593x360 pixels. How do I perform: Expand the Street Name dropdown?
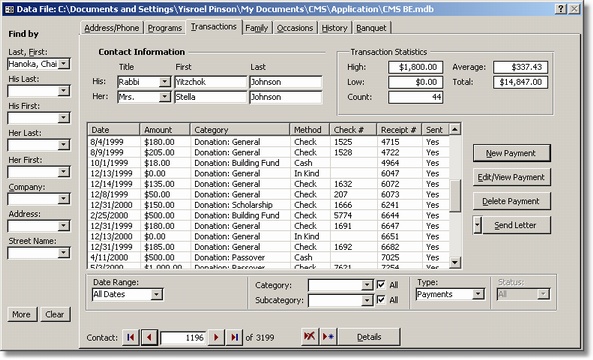[64, 253]
